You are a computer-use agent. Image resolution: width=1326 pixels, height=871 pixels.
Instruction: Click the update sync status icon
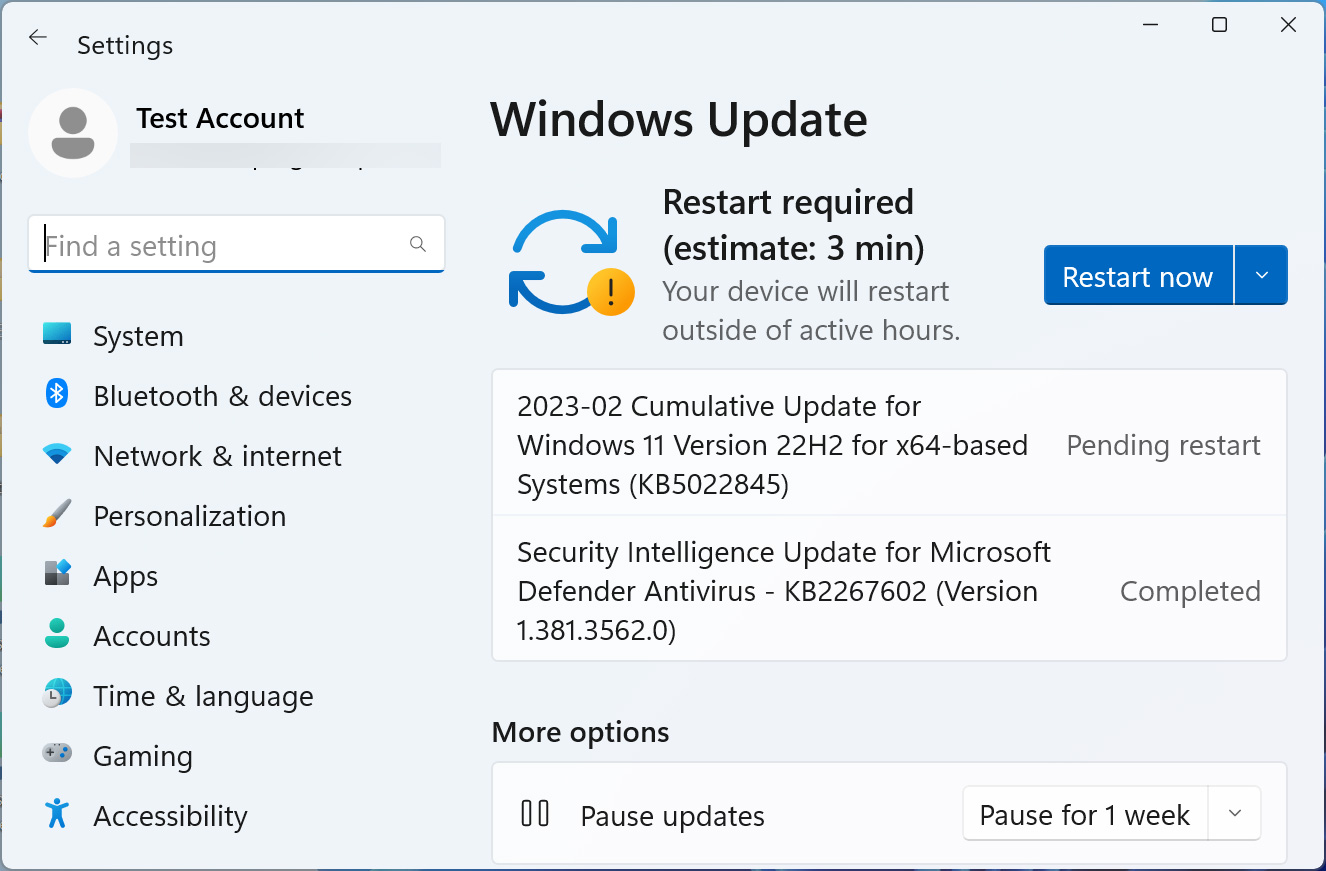click(571, 262)
